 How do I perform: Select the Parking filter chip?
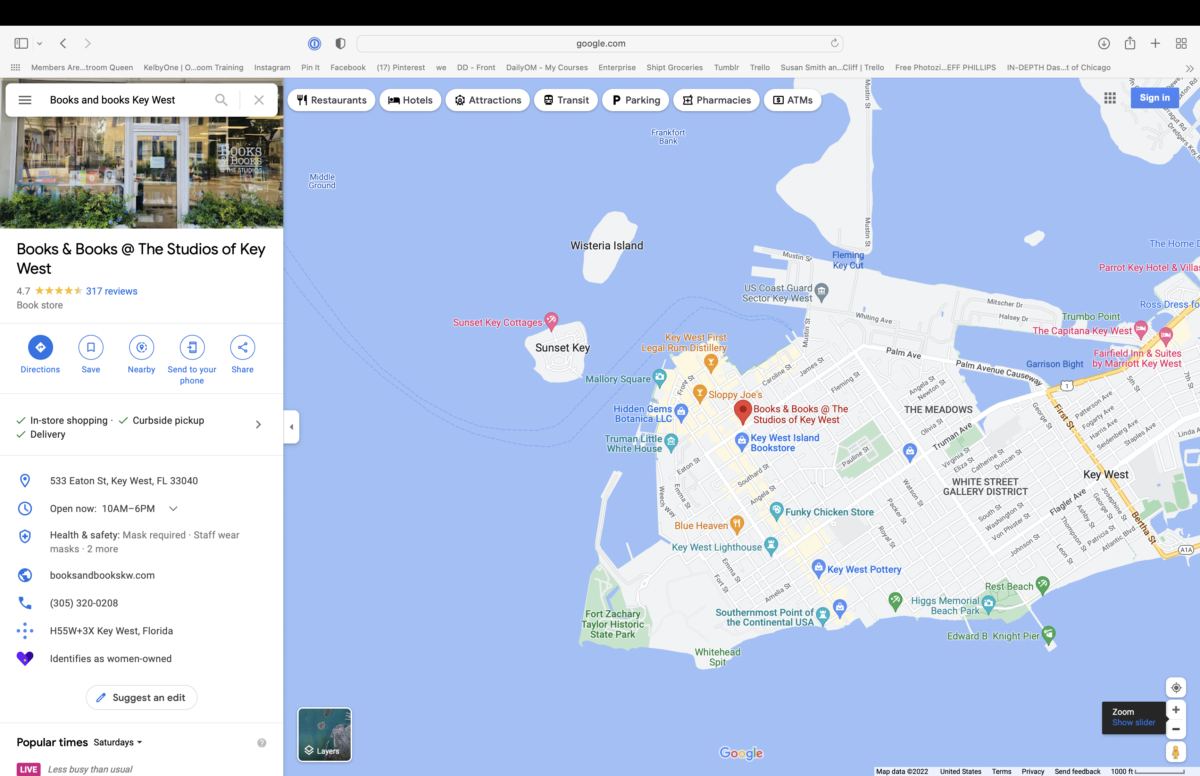635,100
